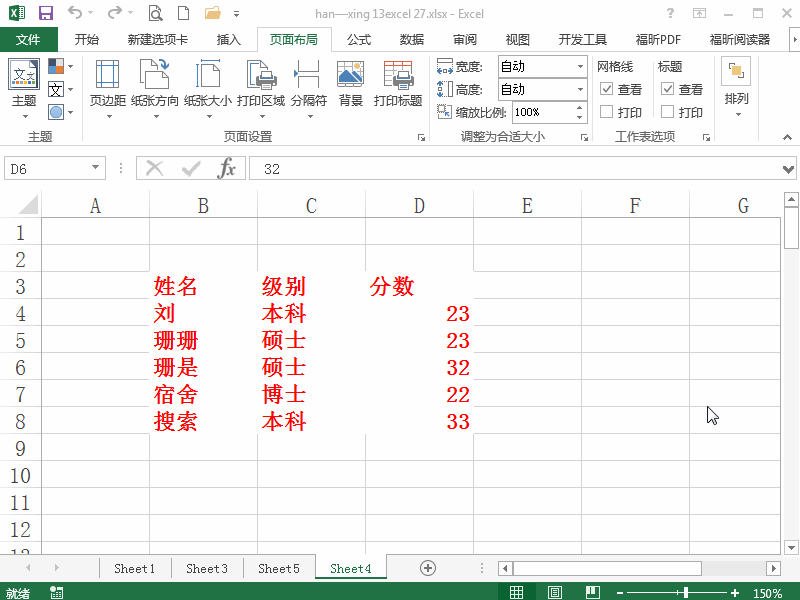
Task: Add a sheet Background (背景)
Action: 350,88
